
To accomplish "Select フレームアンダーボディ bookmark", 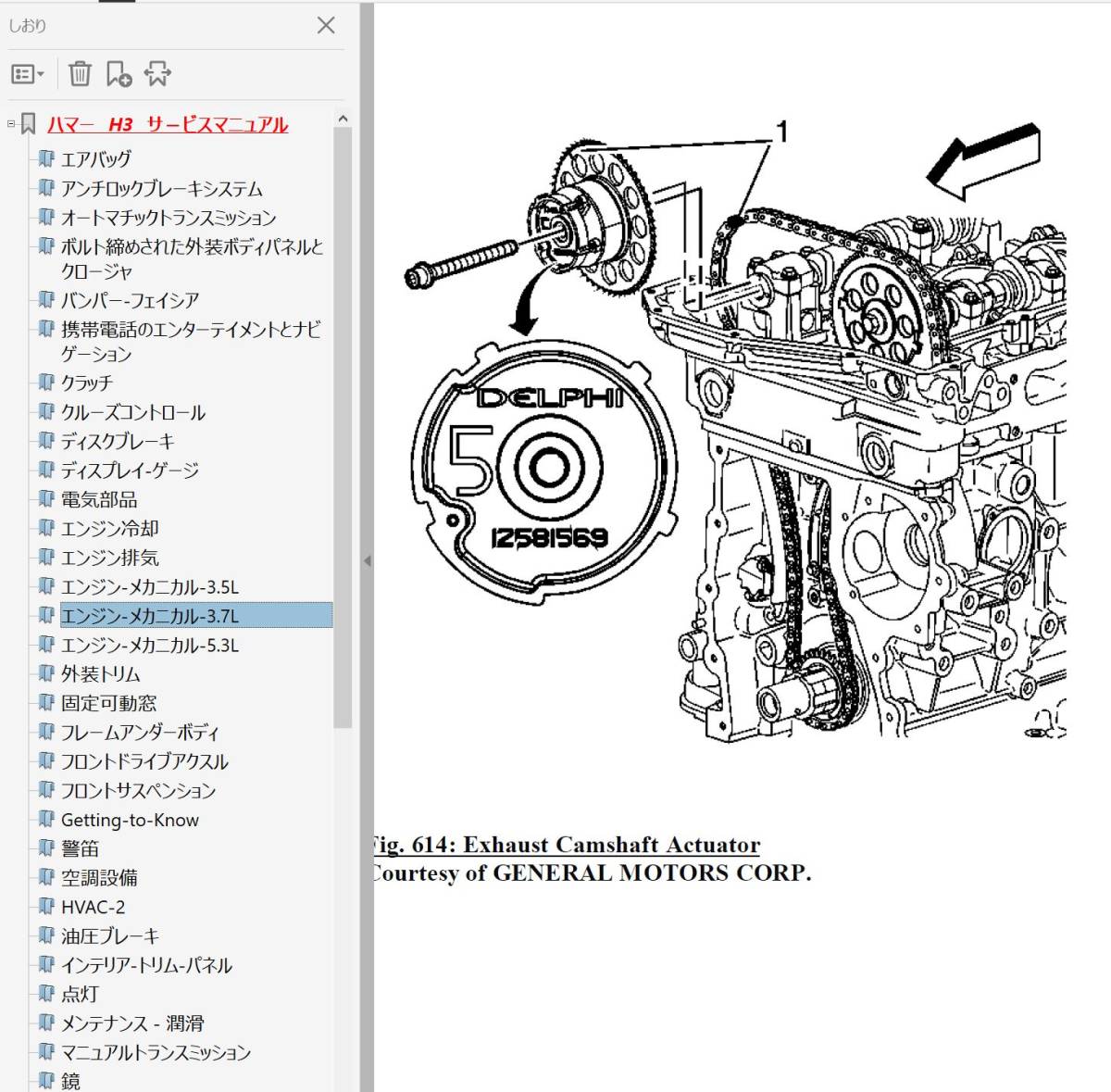I will 140,733.
